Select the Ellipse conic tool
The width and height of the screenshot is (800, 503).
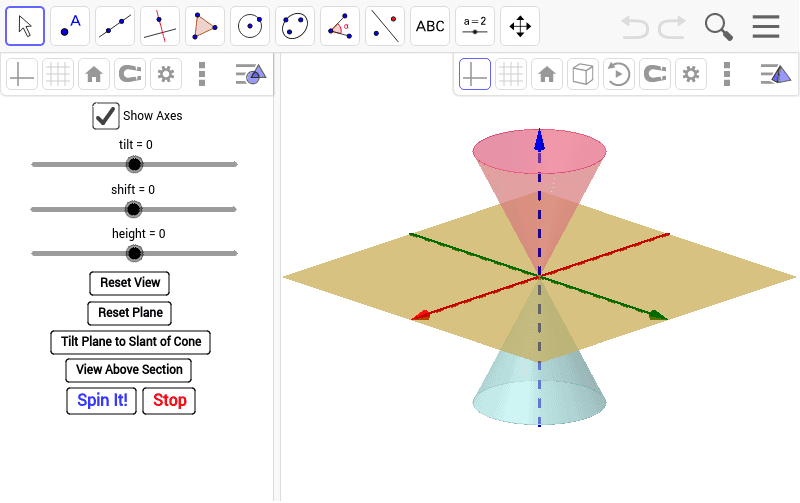(295, 26)
